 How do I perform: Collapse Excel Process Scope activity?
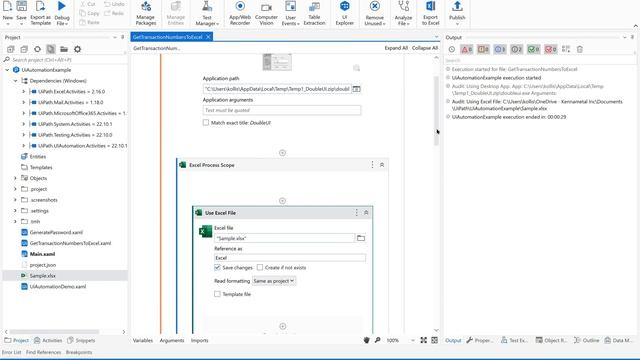click(382, 165)
